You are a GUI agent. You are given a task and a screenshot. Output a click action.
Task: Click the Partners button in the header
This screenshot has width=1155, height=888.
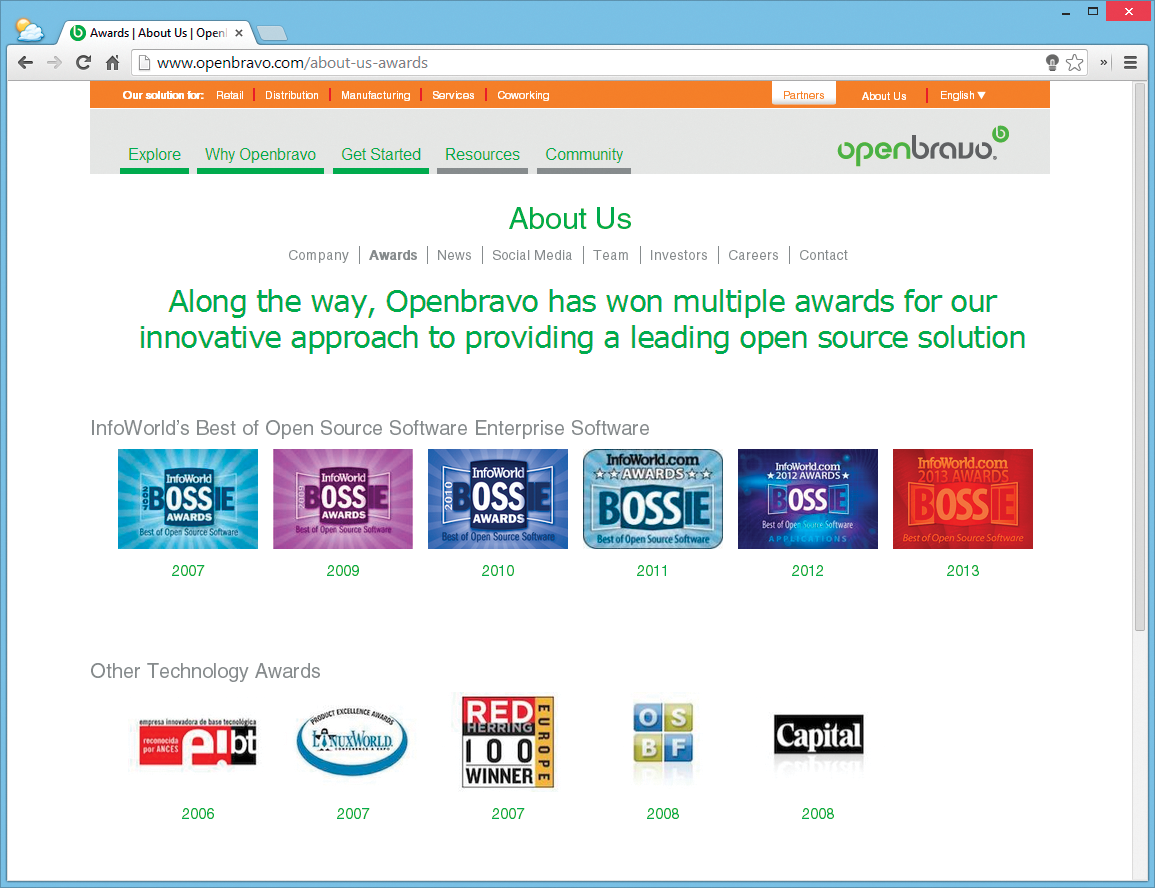click(x=803, y=94)
